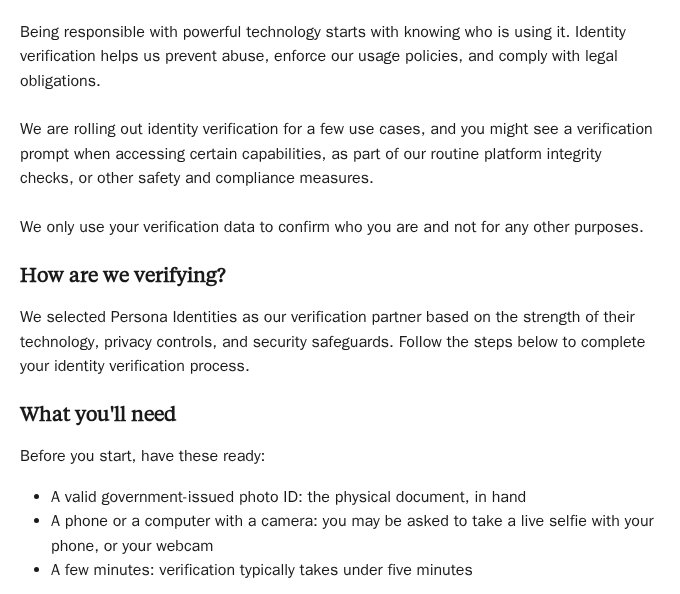Click the word "obligations." ending first paragraph
The height and width of the screenshot is (594, 680).
coord(60,81)
